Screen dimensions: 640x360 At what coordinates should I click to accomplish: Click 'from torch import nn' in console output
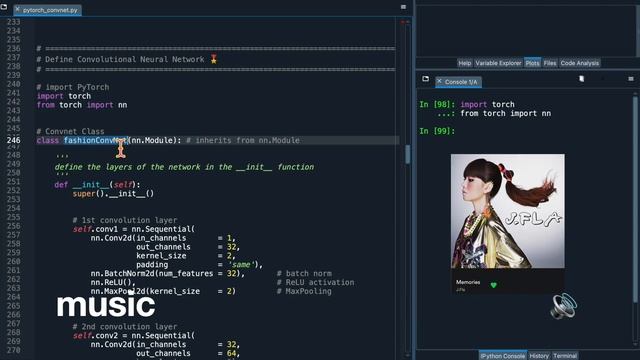506,113
